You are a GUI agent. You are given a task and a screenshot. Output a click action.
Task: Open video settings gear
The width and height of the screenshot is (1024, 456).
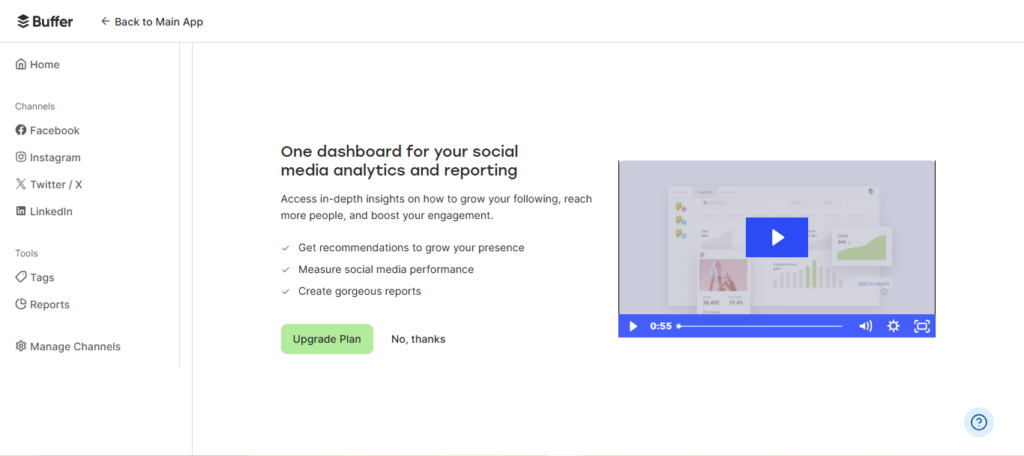pyautogui.click(x=893, y=326)
